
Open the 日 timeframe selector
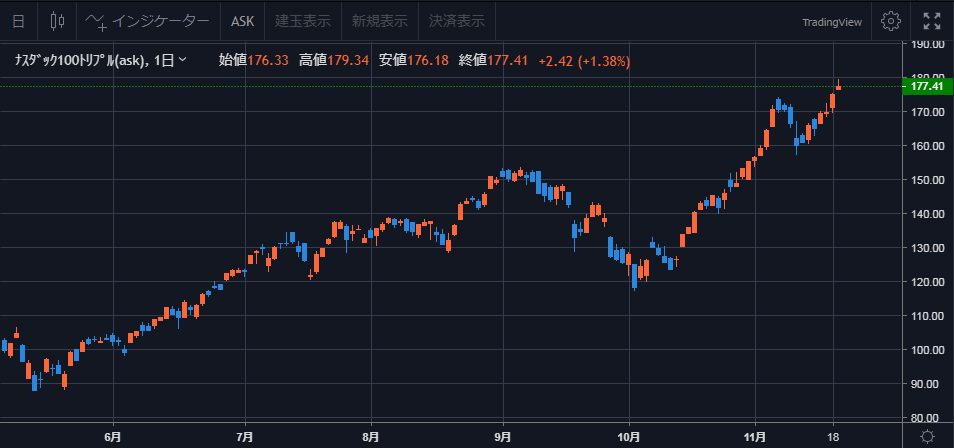(x=19, y=21)
